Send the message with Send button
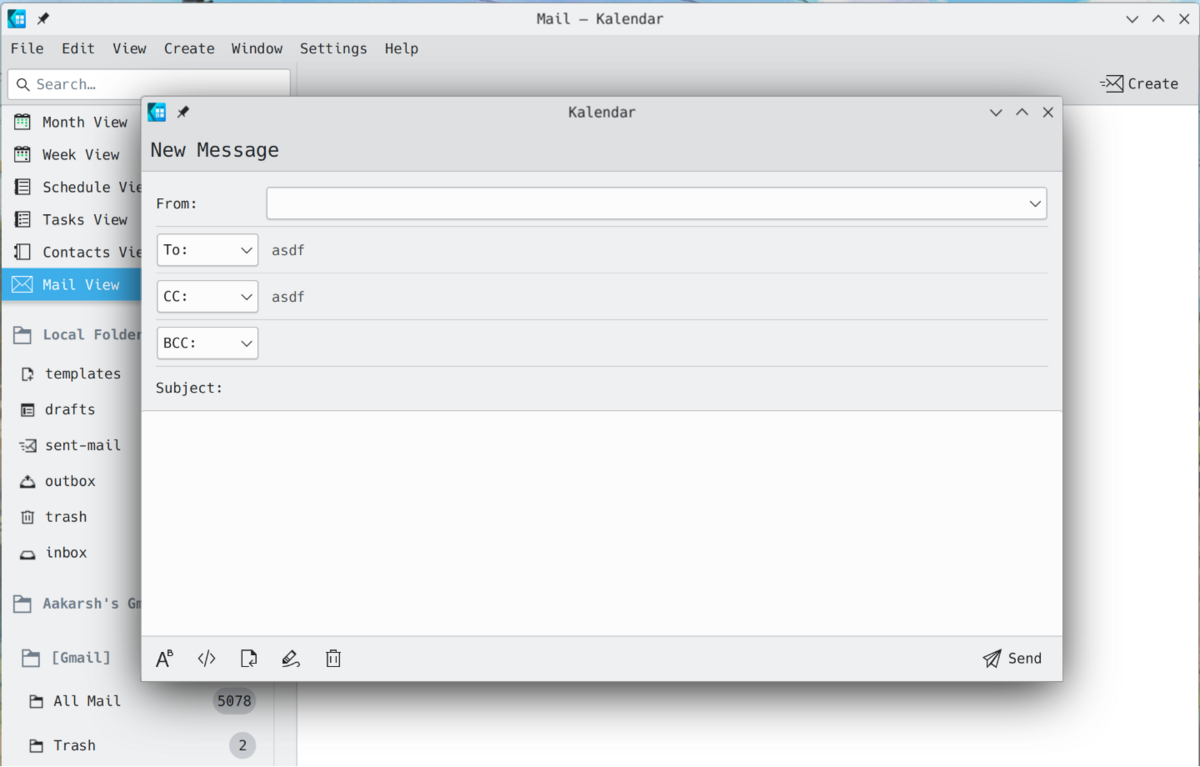 [1012, 658]
